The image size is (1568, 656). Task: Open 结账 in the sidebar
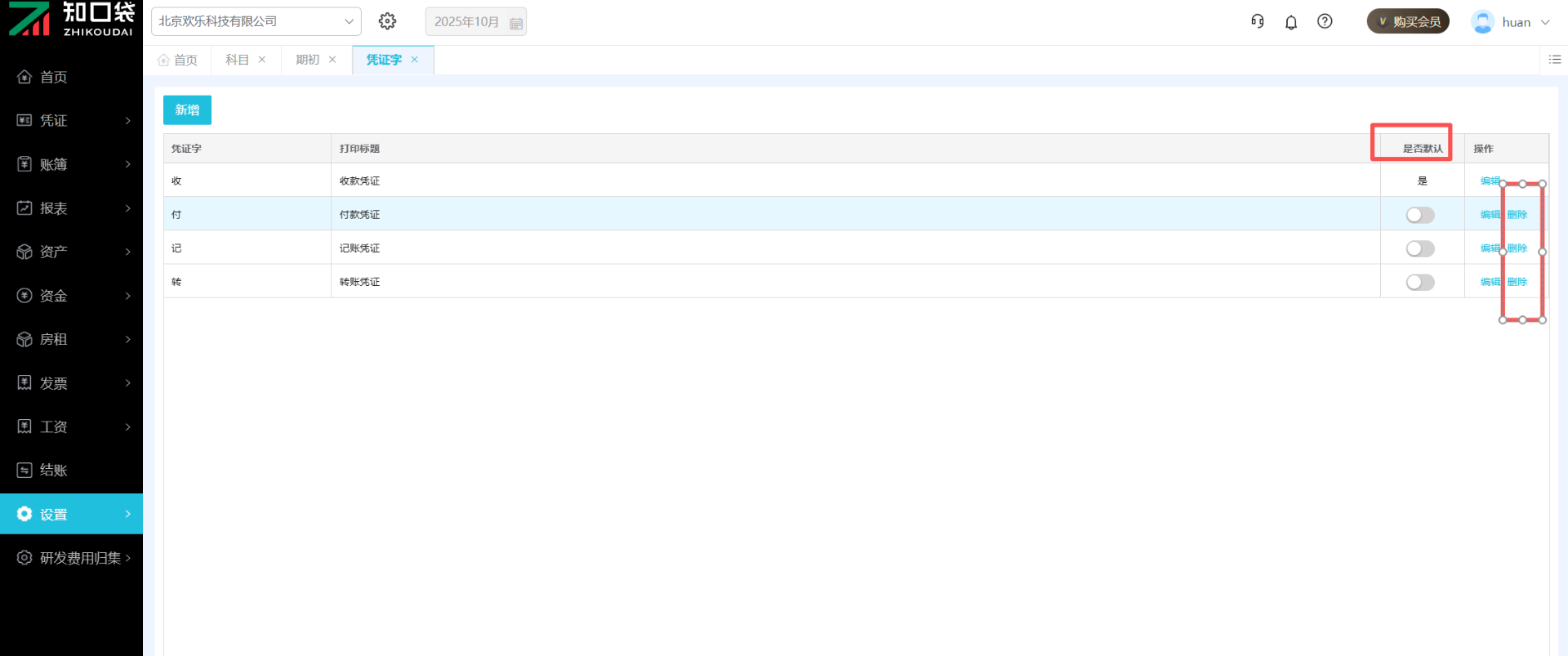(54, 470)
